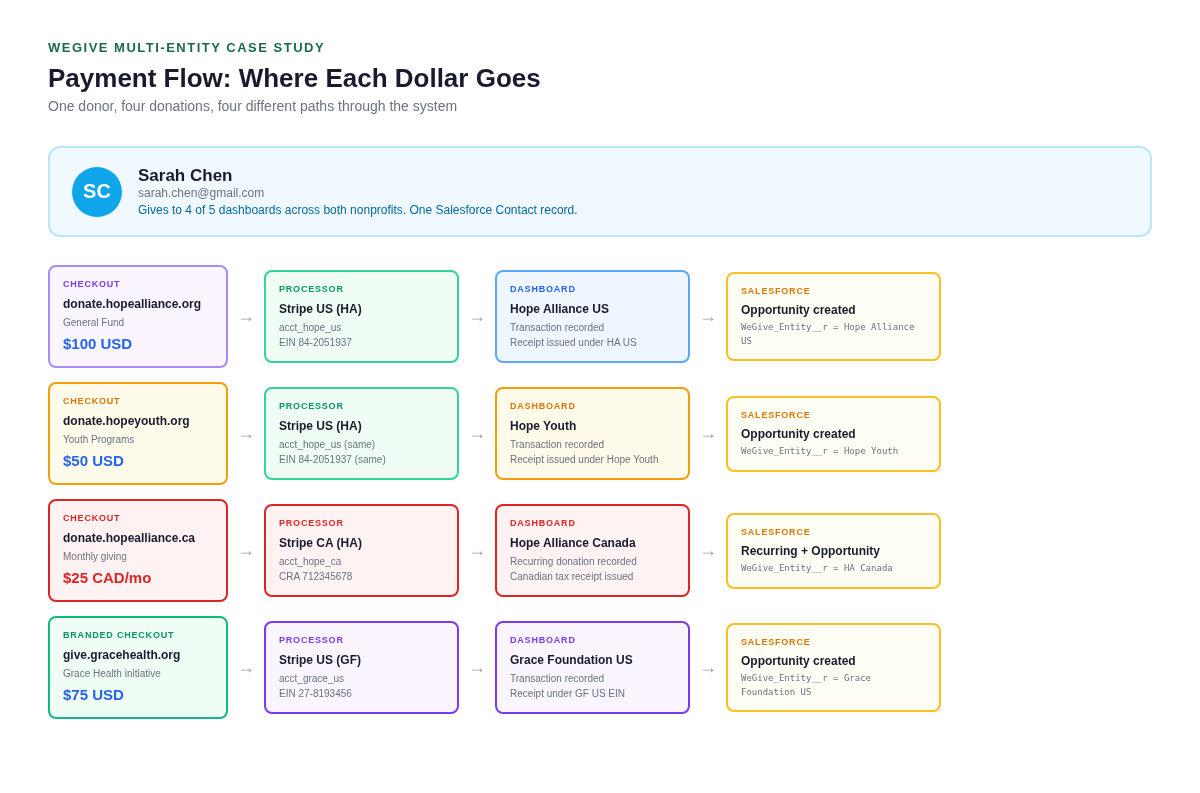Click the EIN 84-2051937 text without '(same)'
The image size is (1200, 793).
[315, 343]
